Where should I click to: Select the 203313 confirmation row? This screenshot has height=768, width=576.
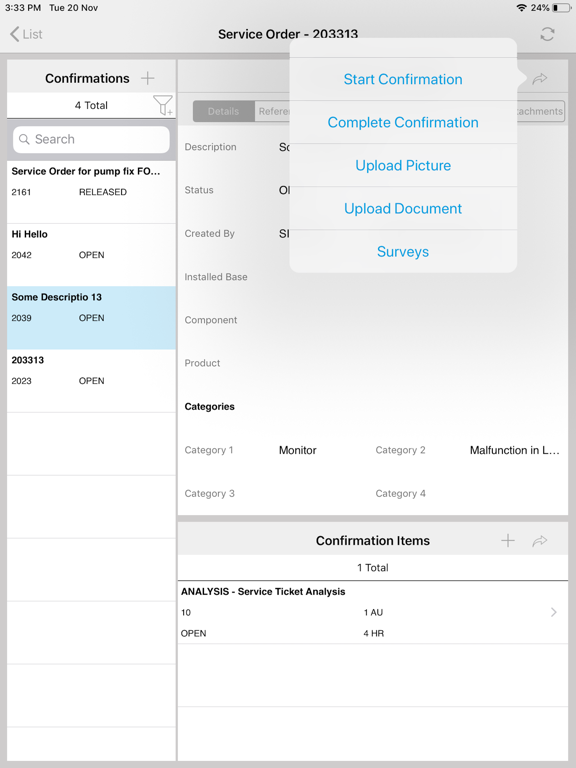pyautogui.click(x=91, y=381)
